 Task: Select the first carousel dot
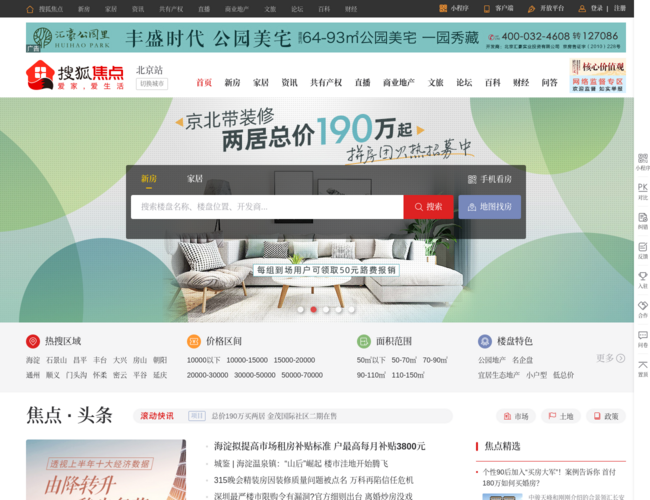[301, 309]
